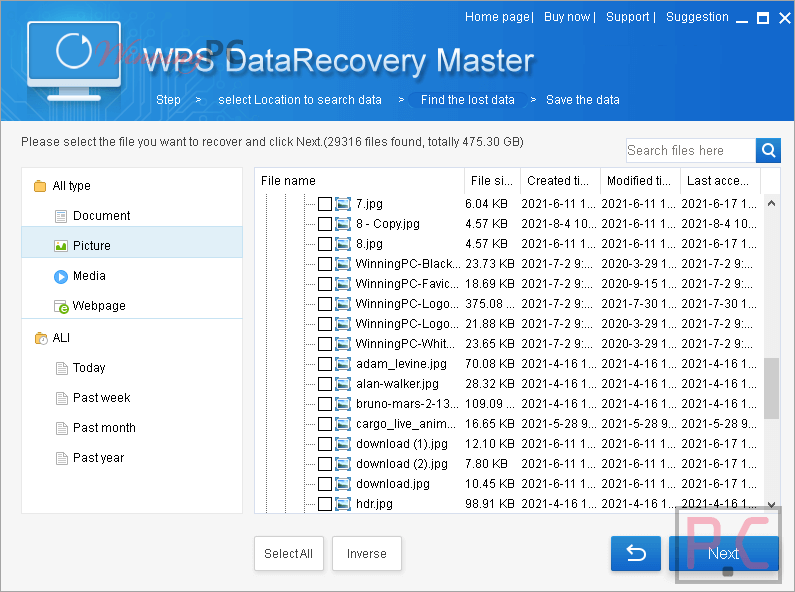The height and width of the screenshot is (592, 795).
Task: Open the Buy now link
Action: tap(567, 17)
